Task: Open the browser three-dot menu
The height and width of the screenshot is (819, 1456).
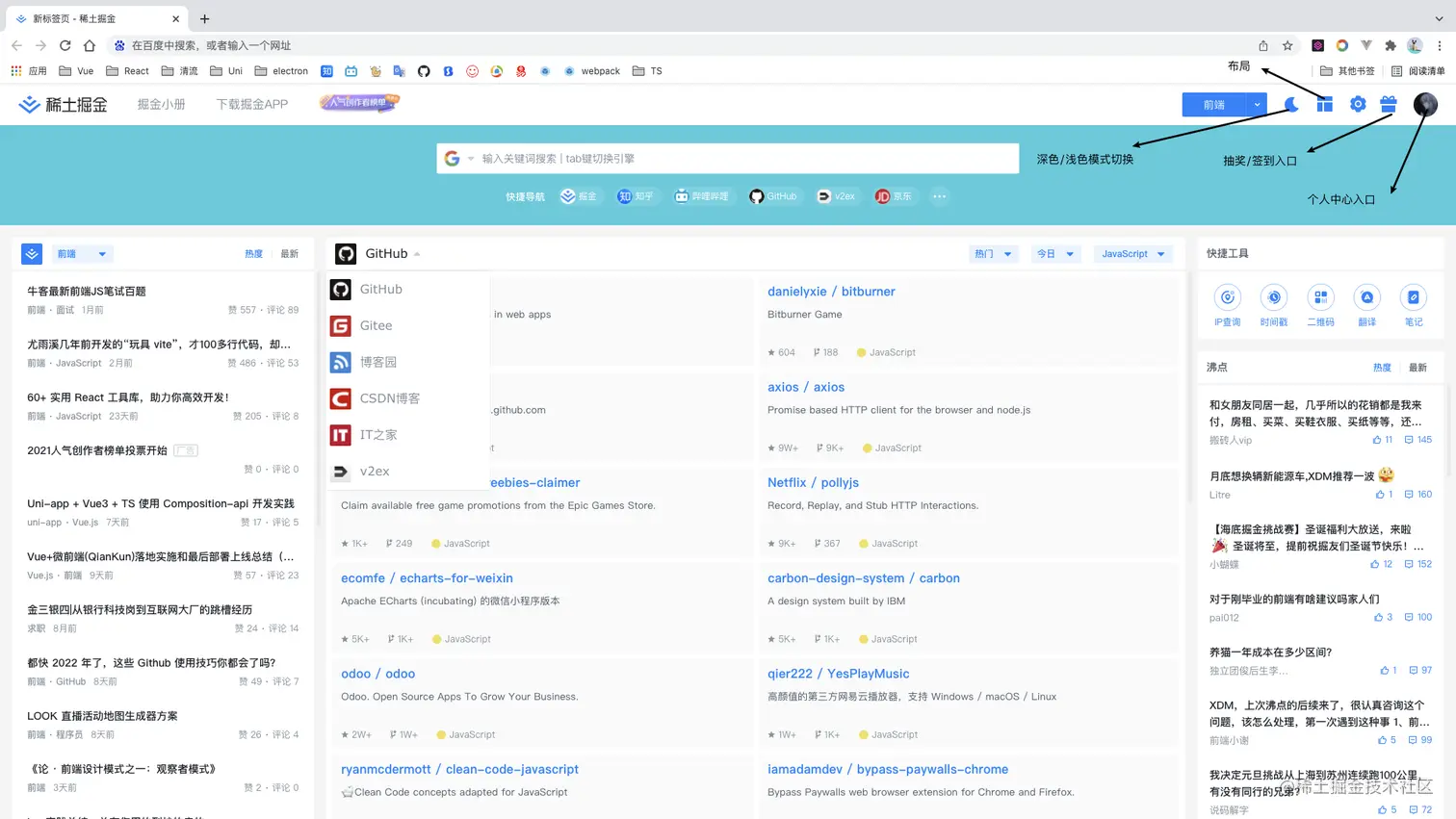Action: [1439, 45]
